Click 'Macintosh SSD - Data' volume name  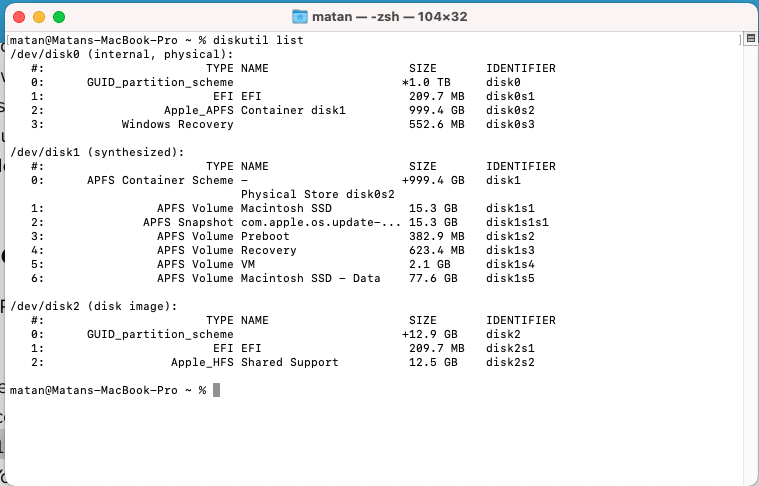pos(311,278)
